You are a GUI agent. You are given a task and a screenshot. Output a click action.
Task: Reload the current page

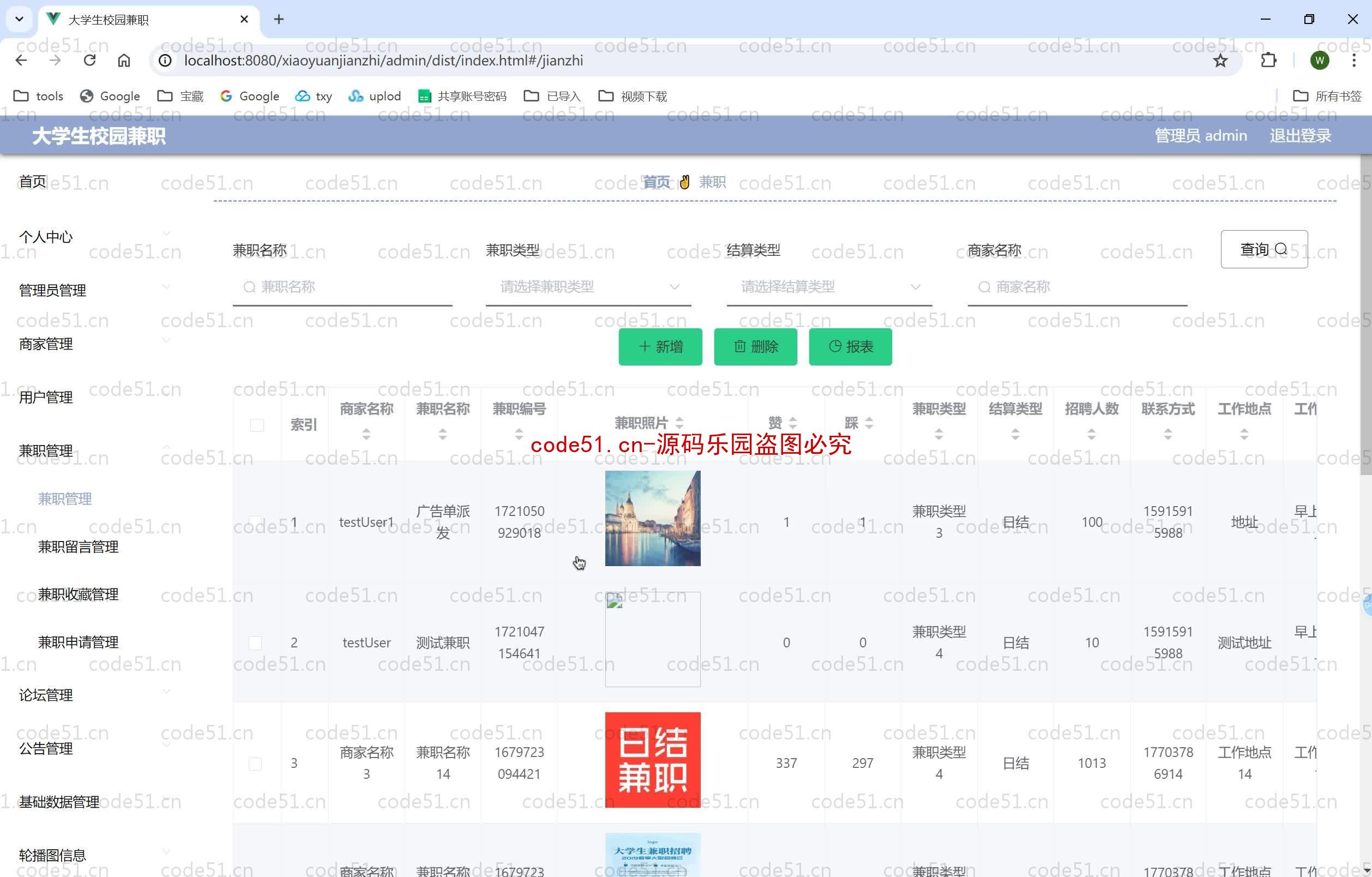pos(89,61)
